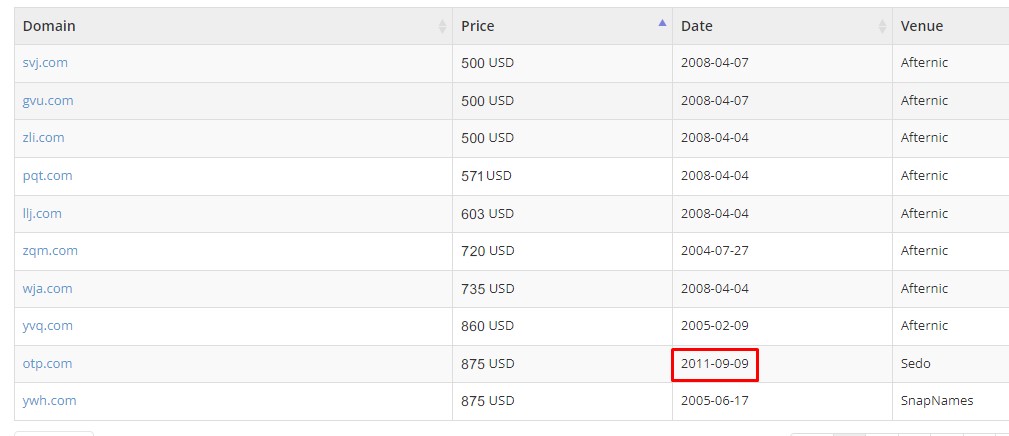This screenshot has width=1009, height=436.
Task: Open the gvu.com domain link
Action: (x=48, y=101)
